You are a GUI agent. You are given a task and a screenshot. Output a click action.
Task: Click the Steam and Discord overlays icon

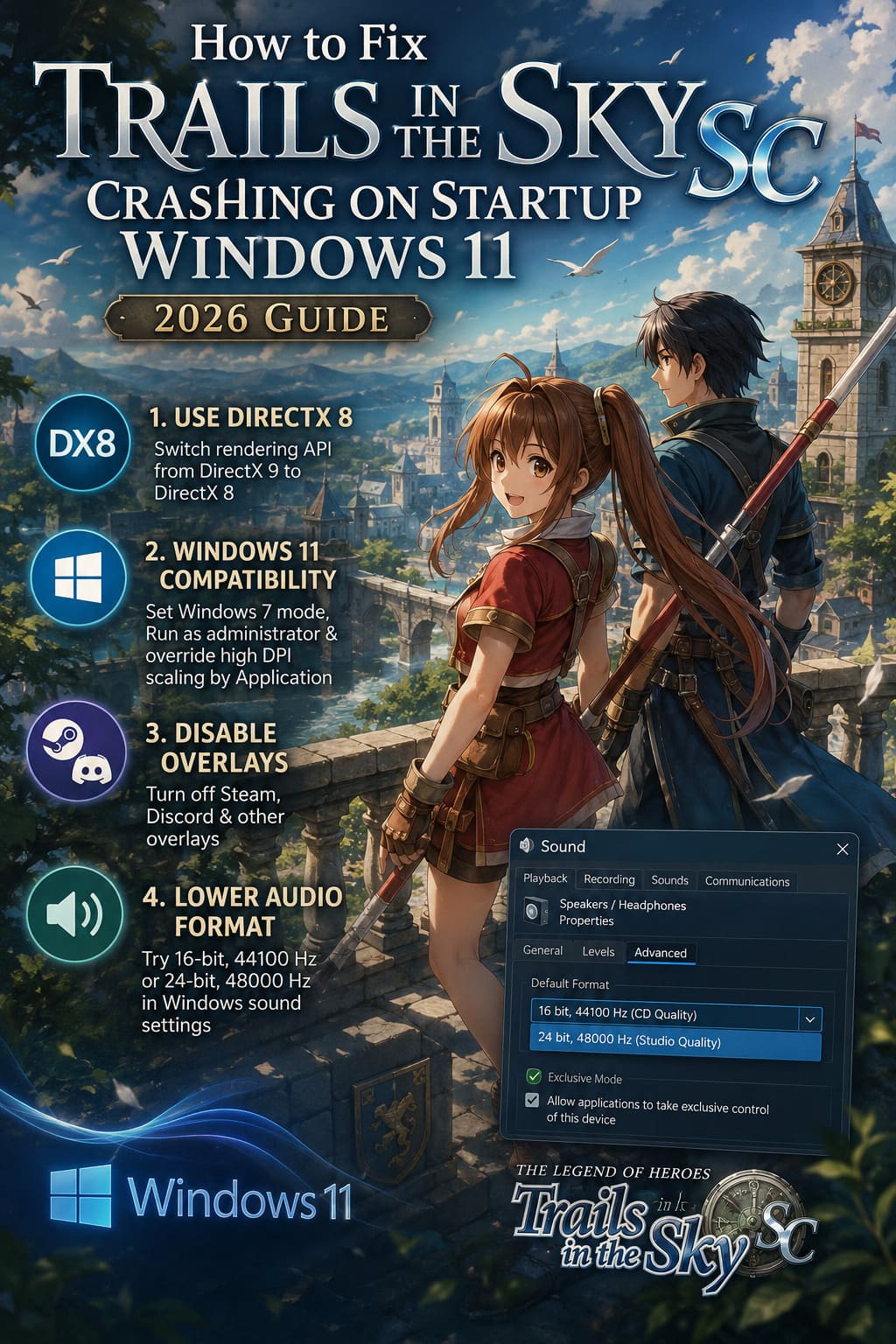(x=76, y=751)
